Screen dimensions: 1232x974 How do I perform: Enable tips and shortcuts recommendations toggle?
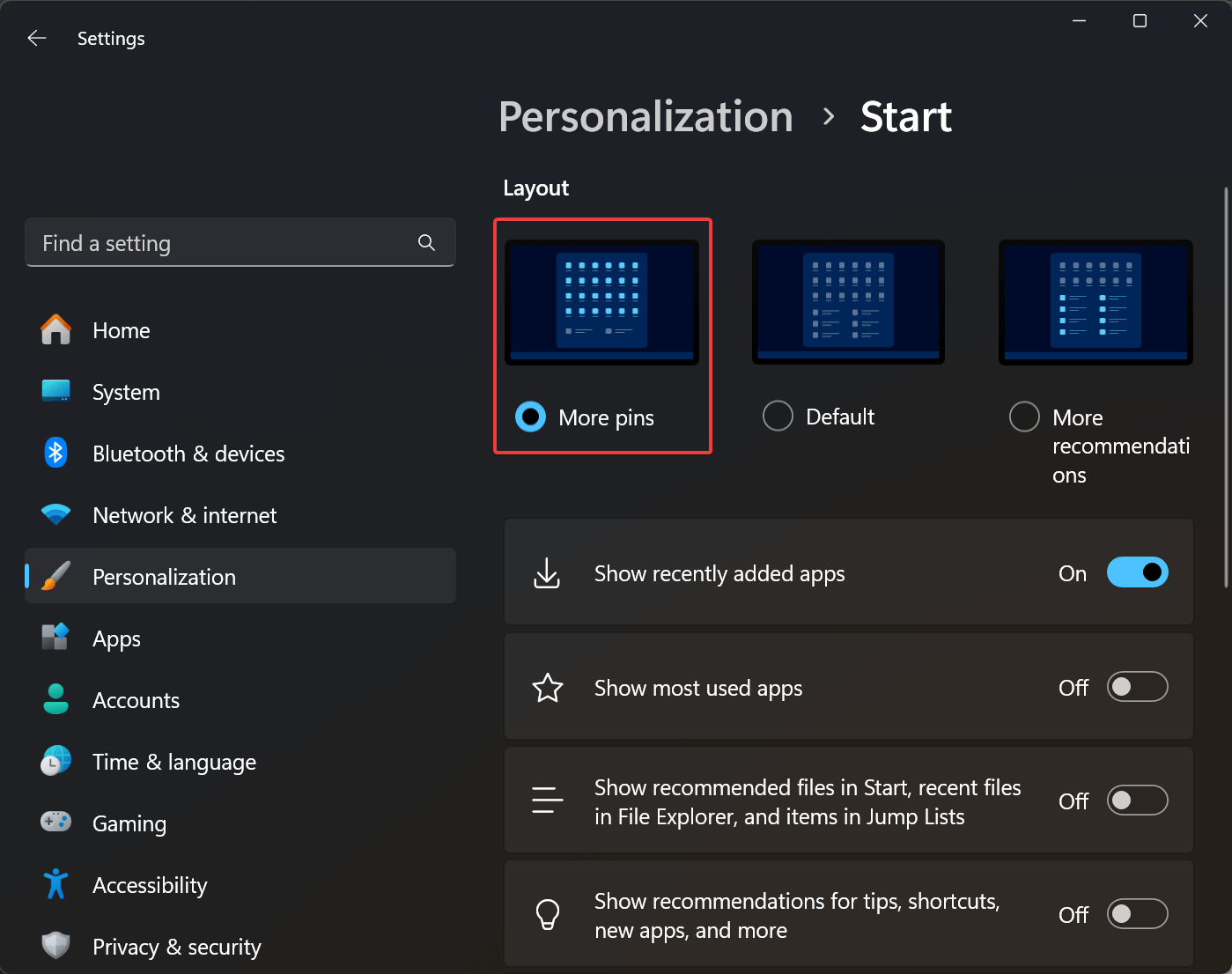pos(1137,914)
